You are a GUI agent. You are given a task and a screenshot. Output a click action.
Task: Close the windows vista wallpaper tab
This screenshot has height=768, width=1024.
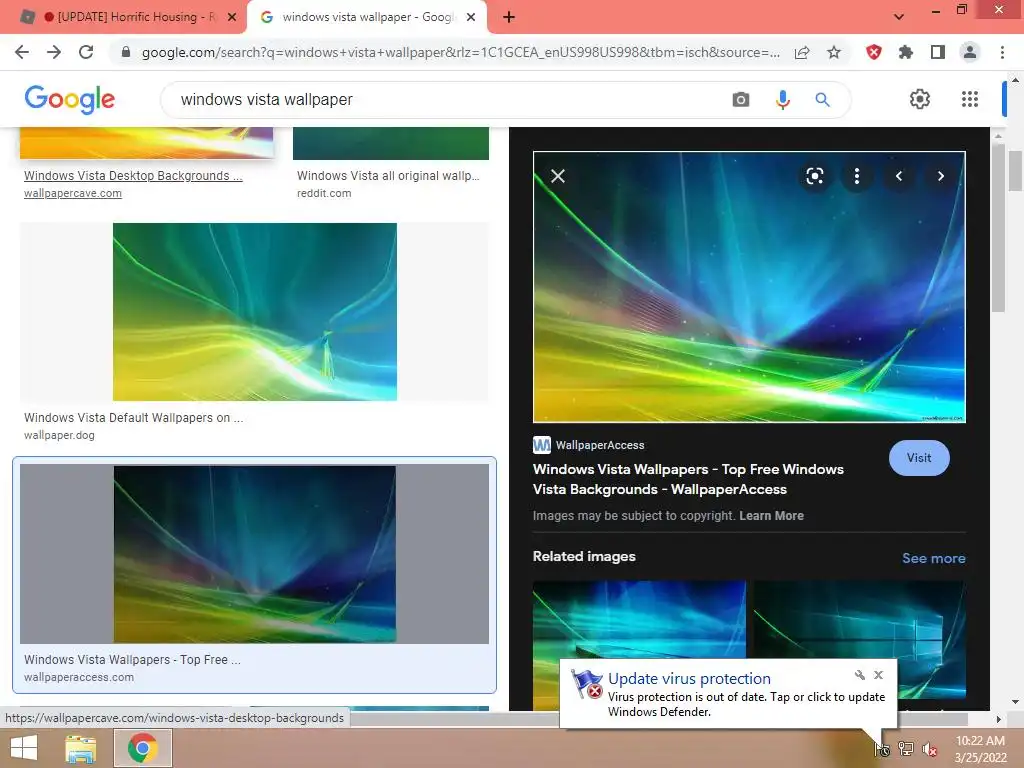pyautogui.click(x=471, y=17)
